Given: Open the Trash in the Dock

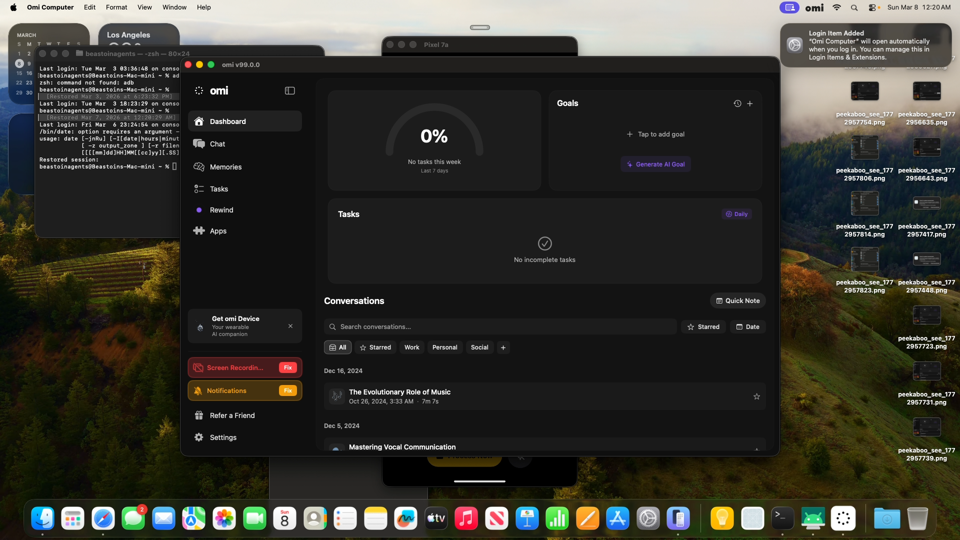Looking at the screenshot, I should coord(917,519).
